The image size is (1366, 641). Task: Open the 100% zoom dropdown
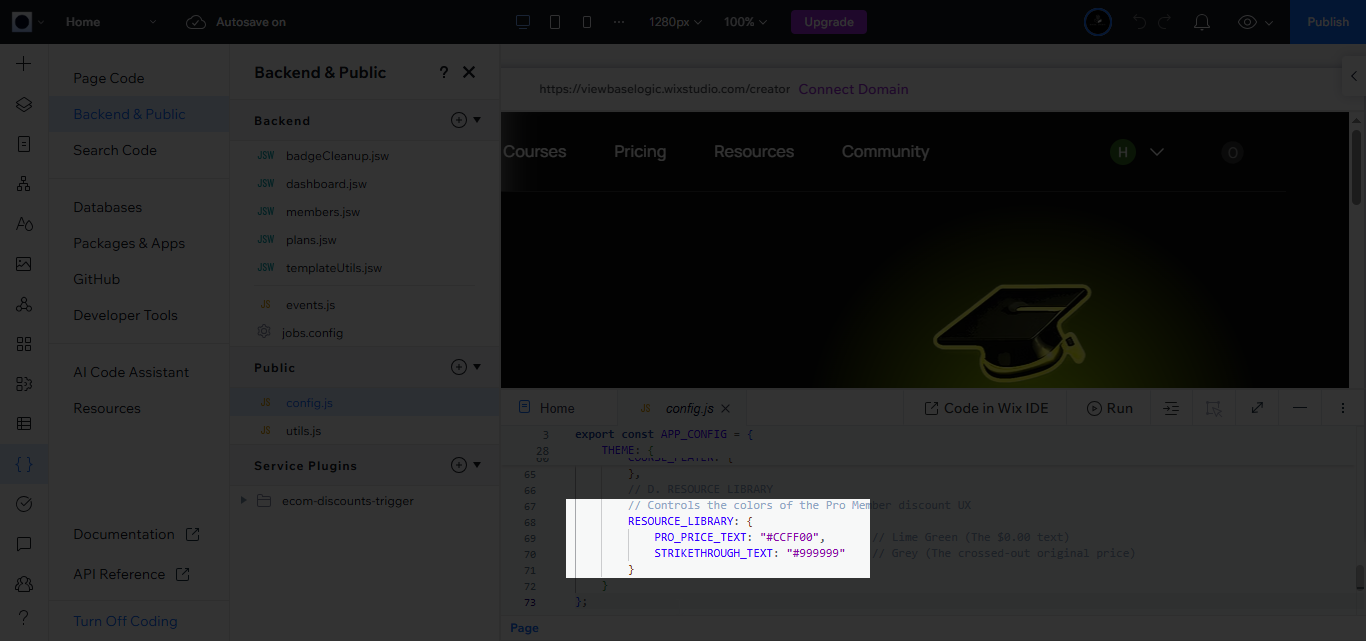point(744,21)
